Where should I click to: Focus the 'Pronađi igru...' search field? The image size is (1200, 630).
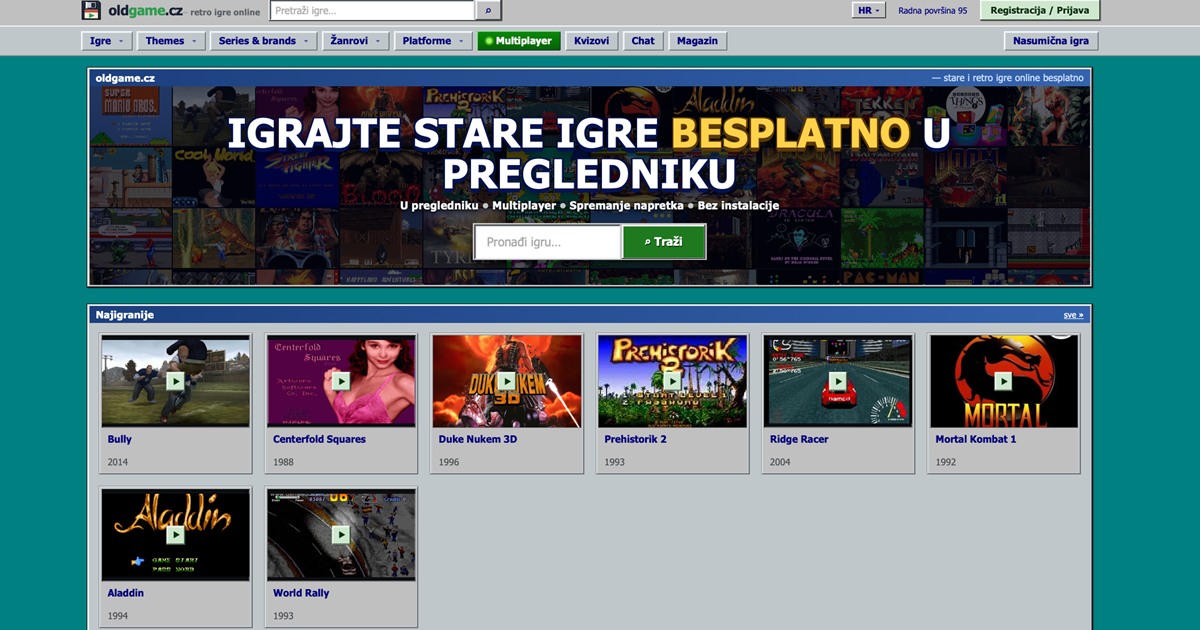(x=548, y=242)
